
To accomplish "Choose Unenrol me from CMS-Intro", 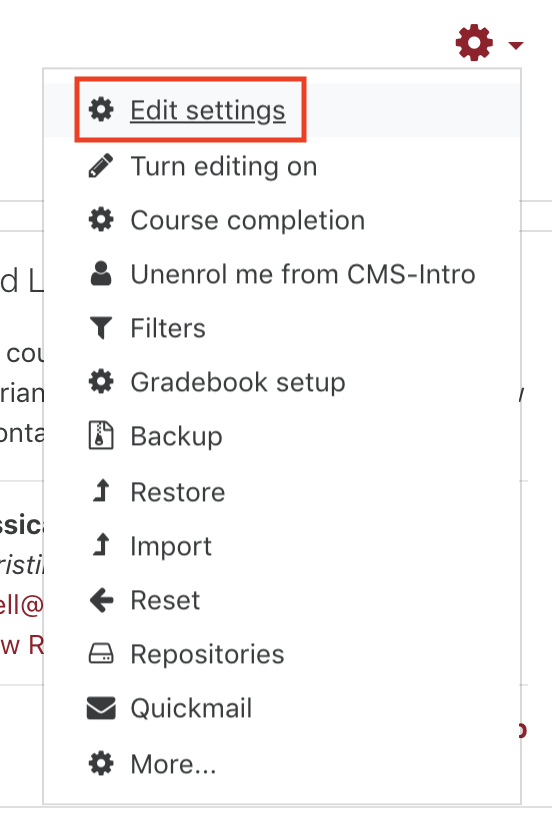I will pyautogui.click(x=303, y=274).
